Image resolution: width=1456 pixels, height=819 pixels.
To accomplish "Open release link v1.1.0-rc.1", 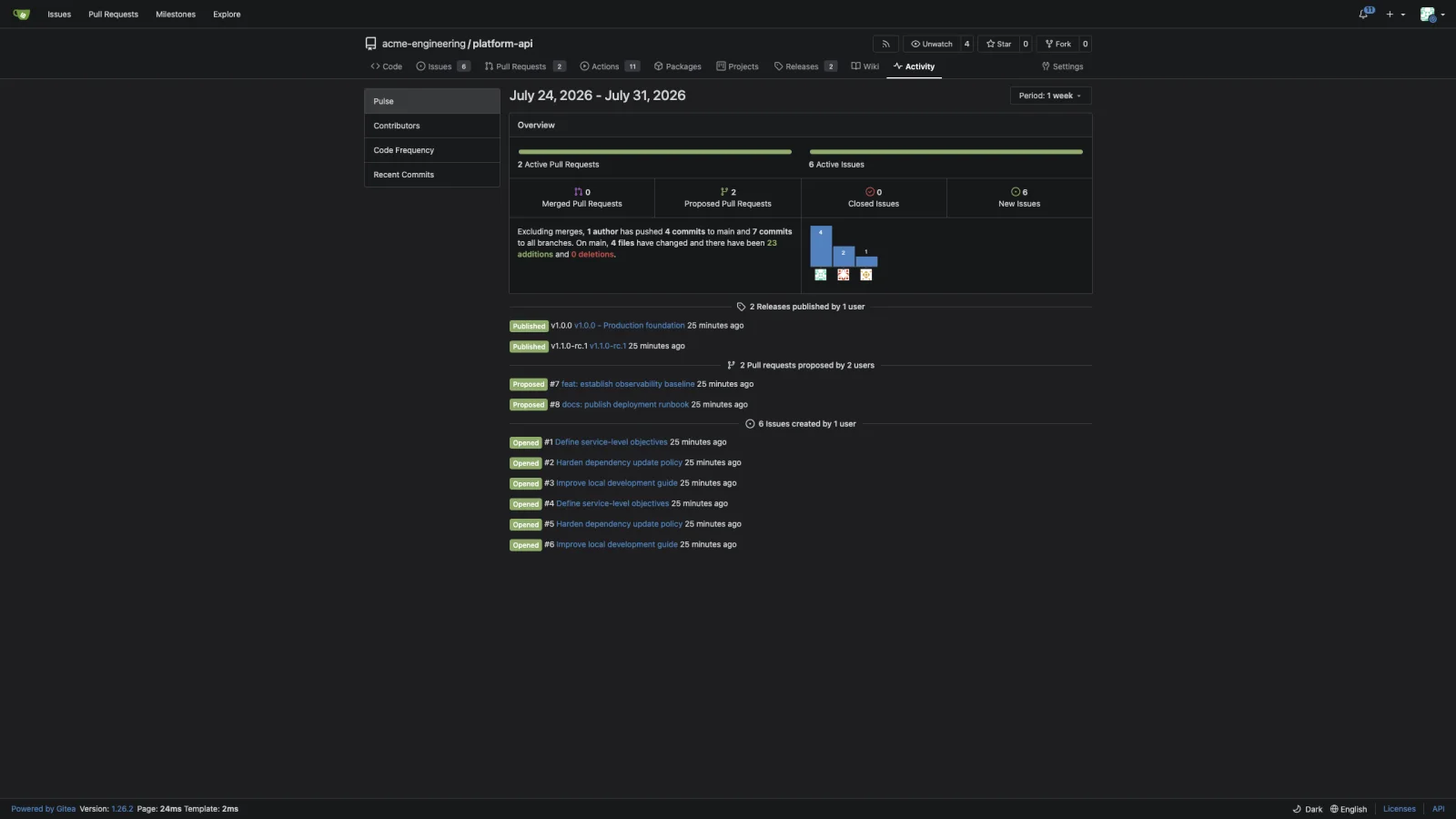I will pyautogui.click(x=608, y=346).
